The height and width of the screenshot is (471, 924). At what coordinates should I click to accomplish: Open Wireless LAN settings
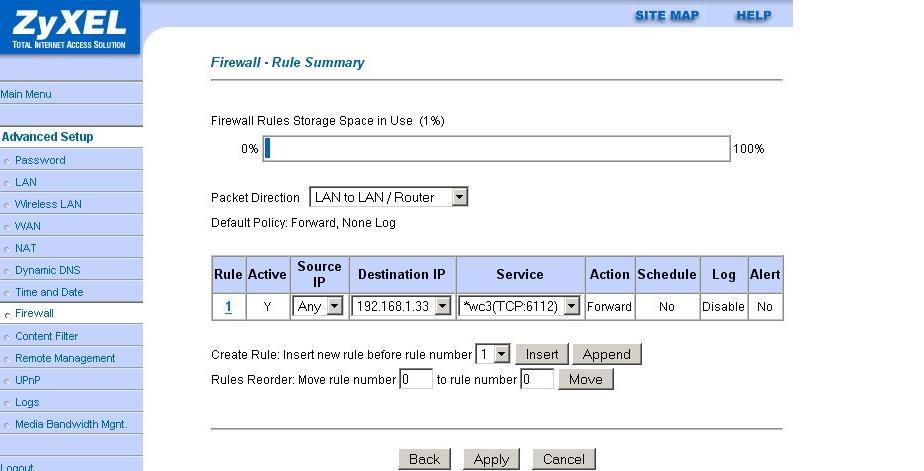tap(48, 204)
